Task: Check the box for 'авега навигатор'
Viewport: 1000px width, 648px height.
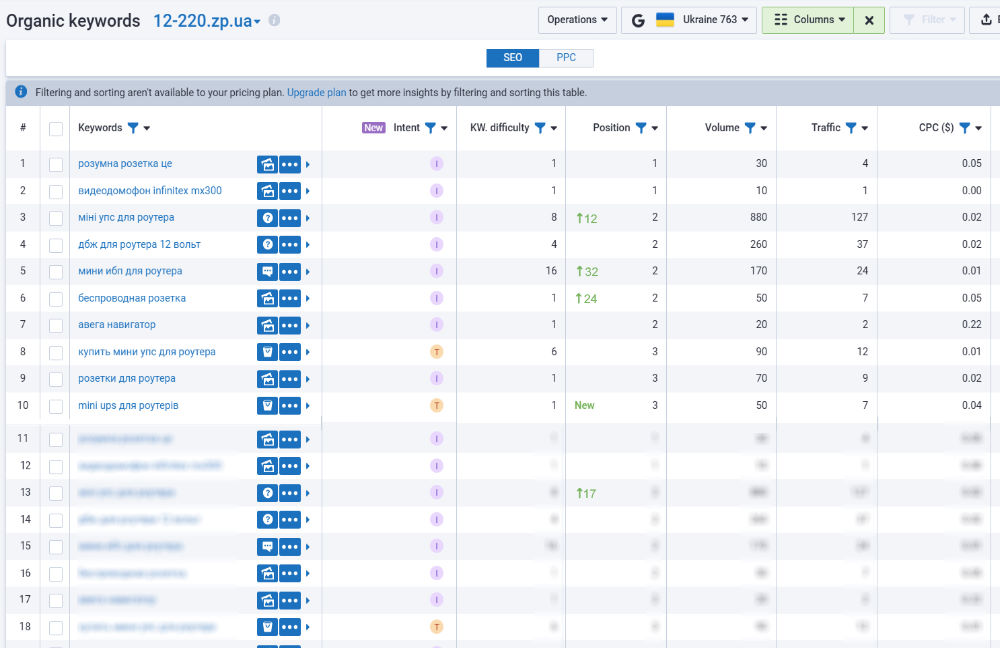Action: coord(56,326)
